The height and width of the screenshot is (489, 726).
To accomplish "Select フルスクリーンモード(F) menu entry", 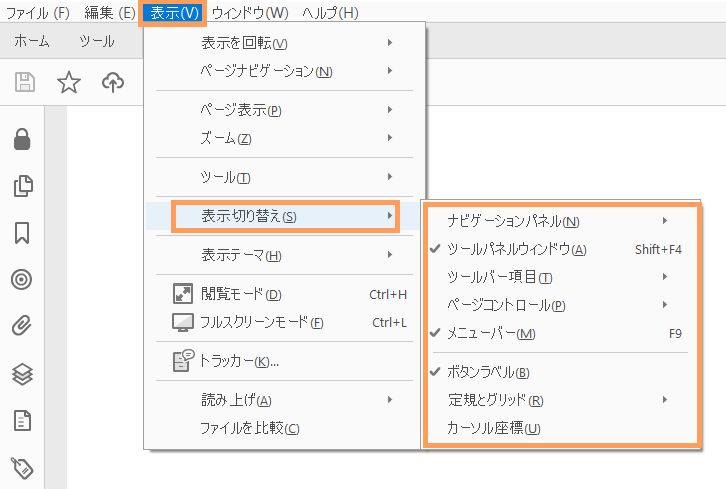I will [284, 322].
